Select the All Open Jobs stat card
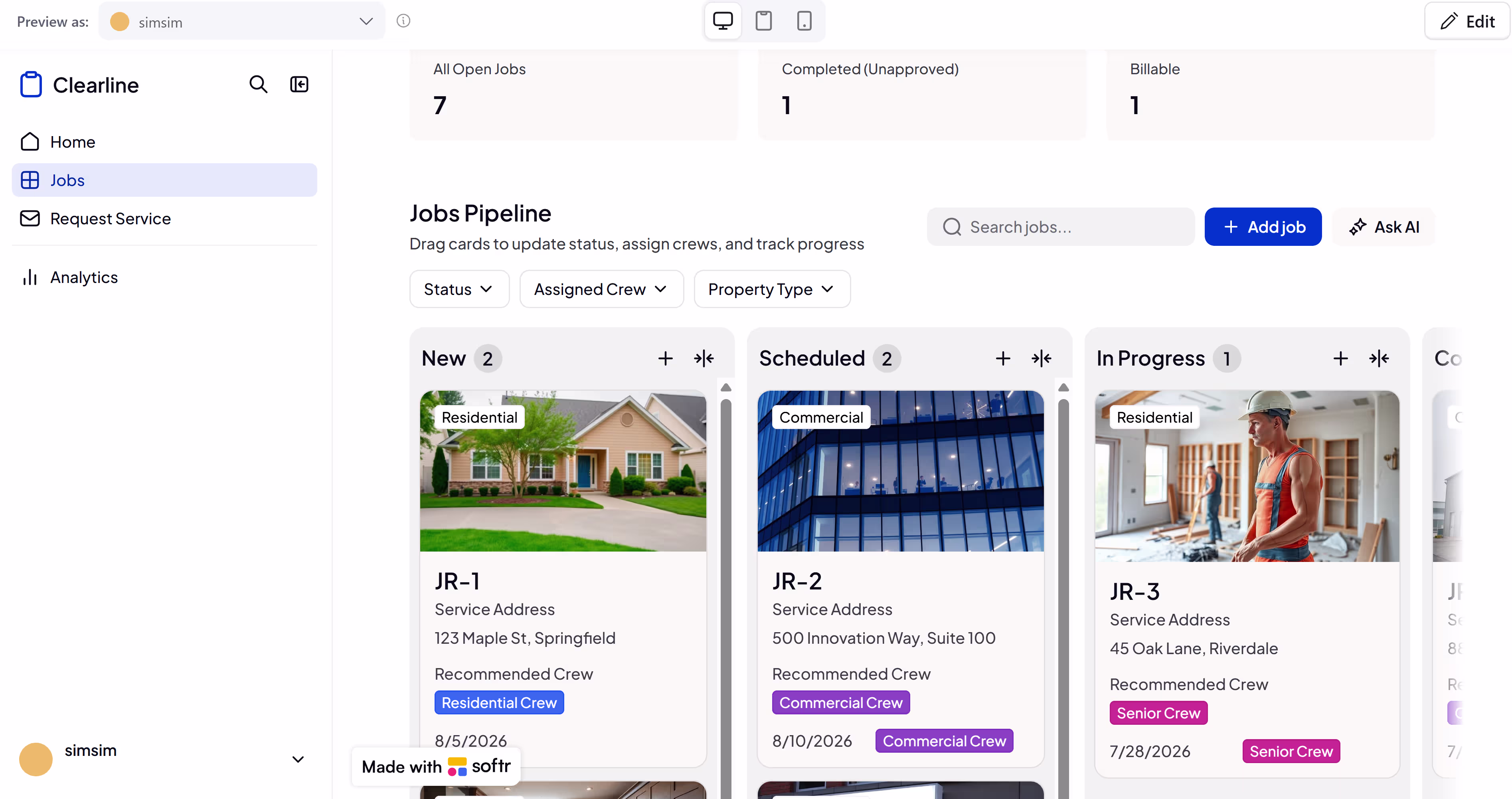This screenshot has height=799, width=1512. click(x=573, y=95)
